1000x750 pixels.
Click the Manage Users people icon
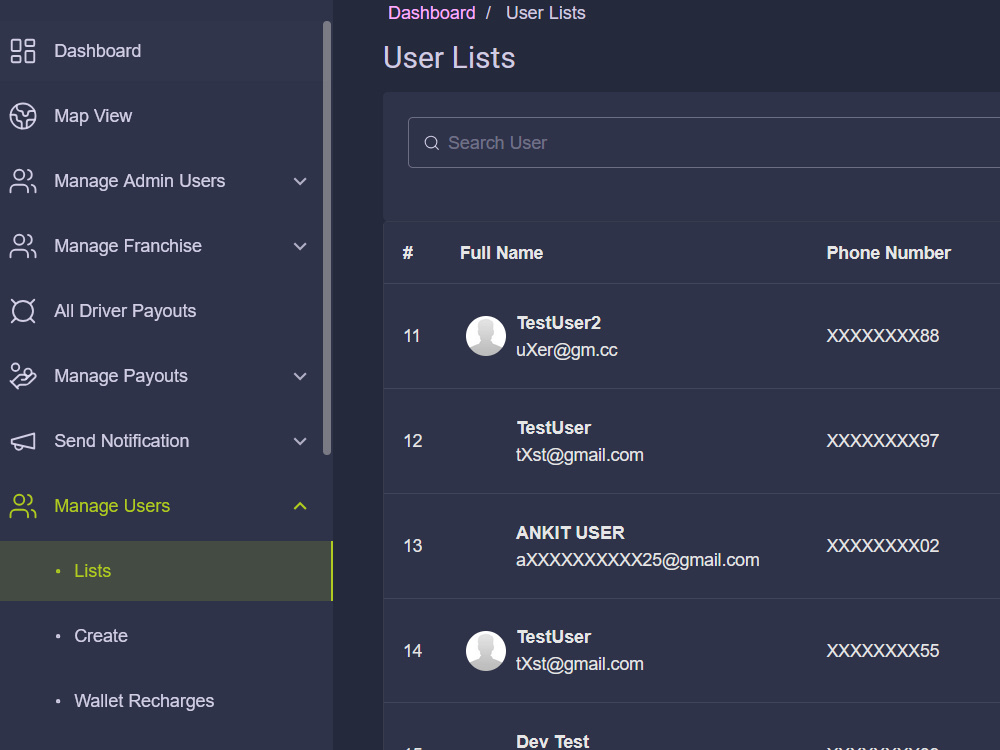pyautogui.click(x=23, y=506)
